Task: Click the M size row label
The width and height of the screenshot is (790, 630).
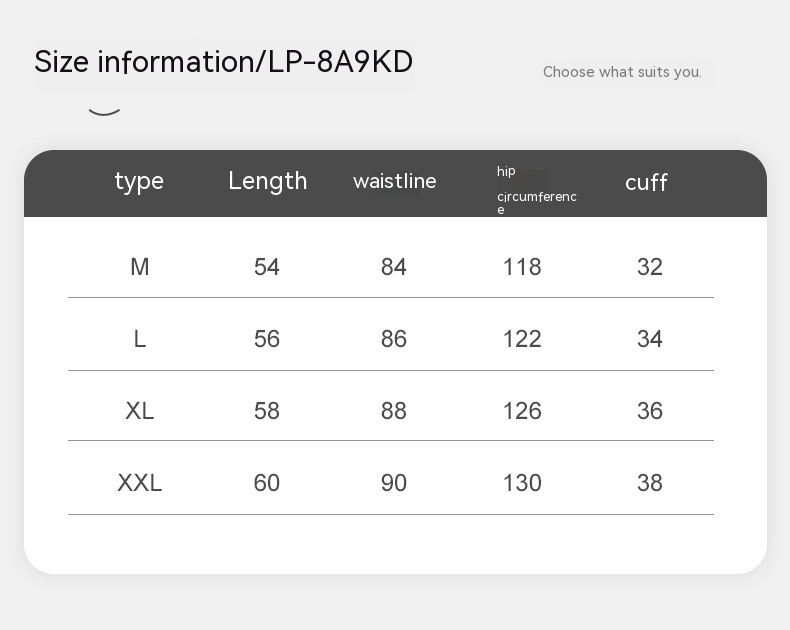Action: 140,267
